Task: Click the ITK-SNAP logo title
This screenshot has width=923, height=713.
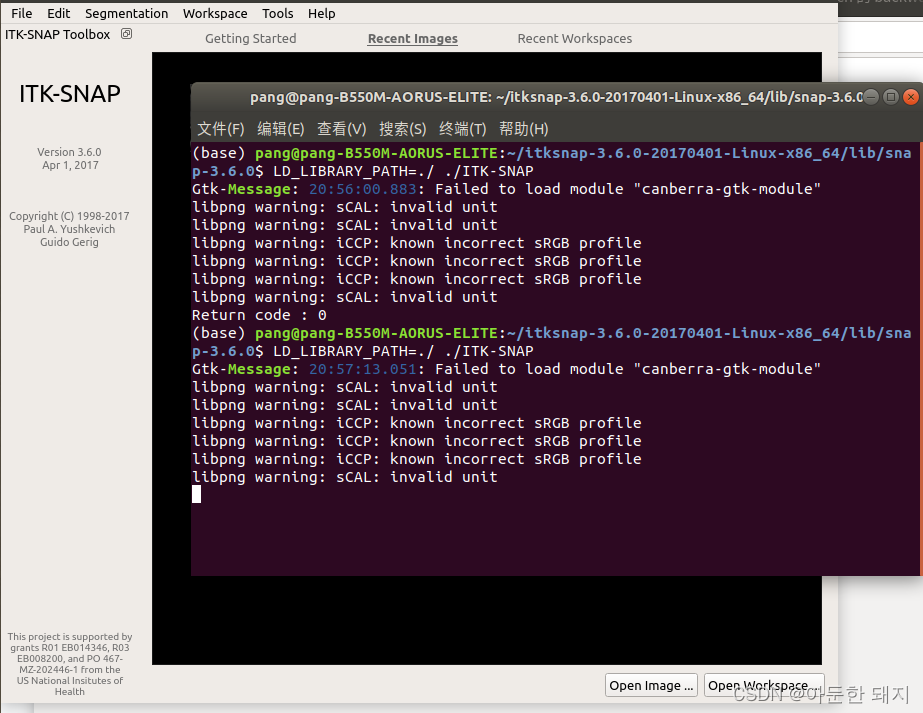Action: click(69, 94)
